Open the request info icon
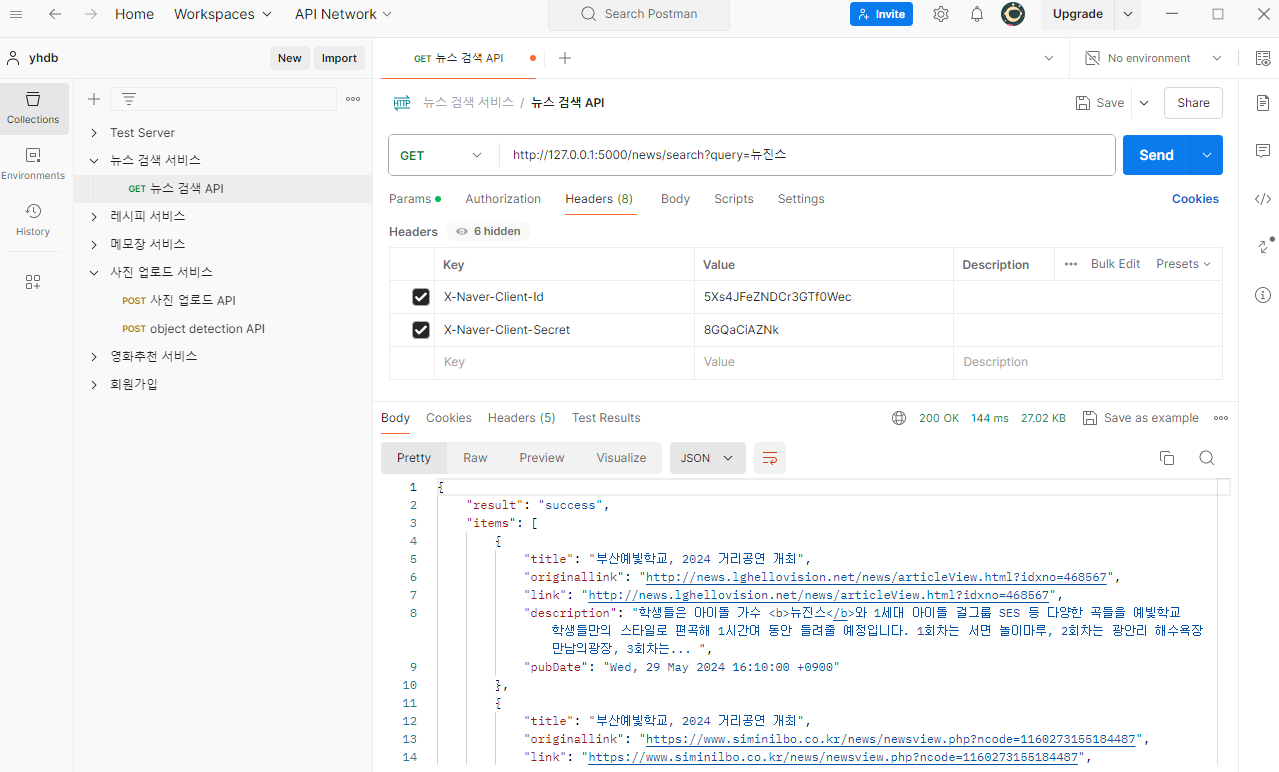The width and height of the screenshot is (1279, 772). [x=1263, y=295]
